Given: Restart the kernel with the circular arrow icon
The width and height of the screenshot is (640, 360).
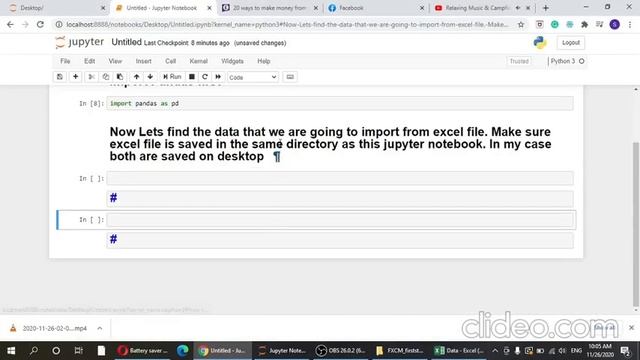Looking at the screenshot, I should click(x=205, y=77).
